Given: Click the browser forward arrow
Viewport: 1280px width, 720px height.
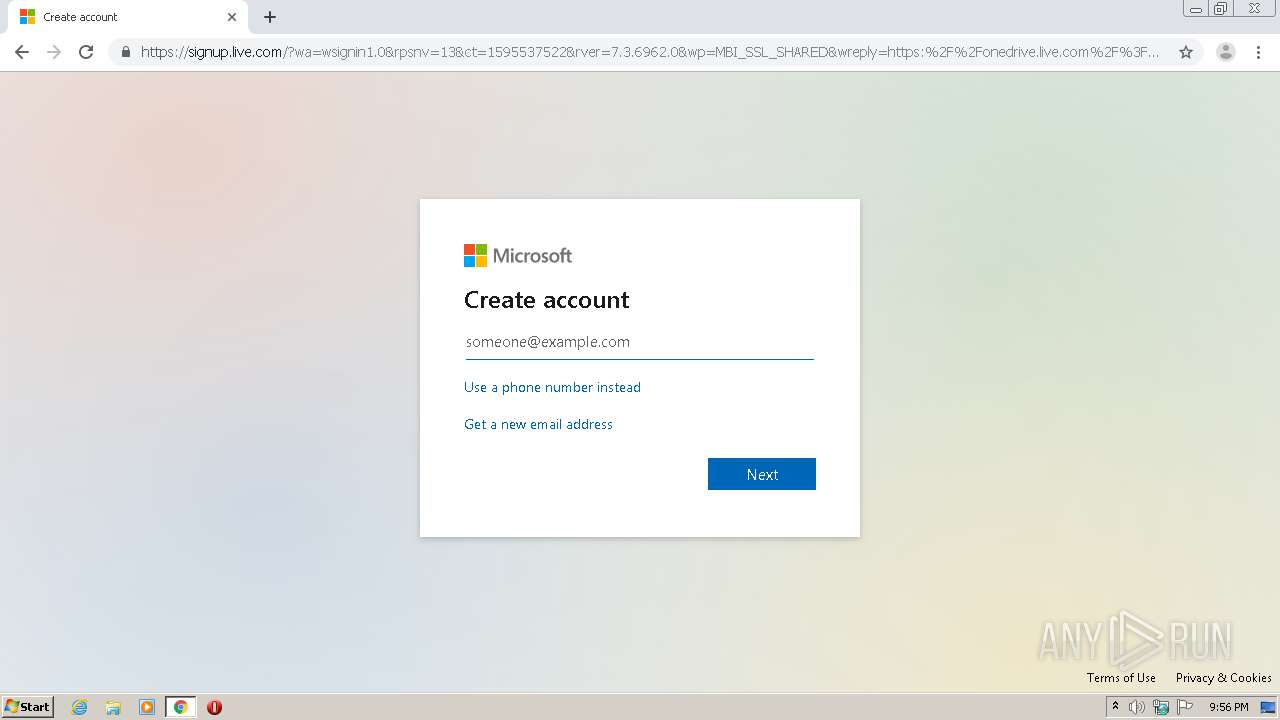Looking at the screenshot, I should [54, 52].
